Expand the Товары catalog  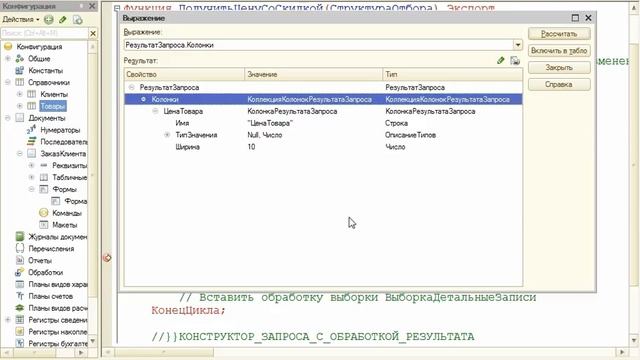(x=20, y=106)
